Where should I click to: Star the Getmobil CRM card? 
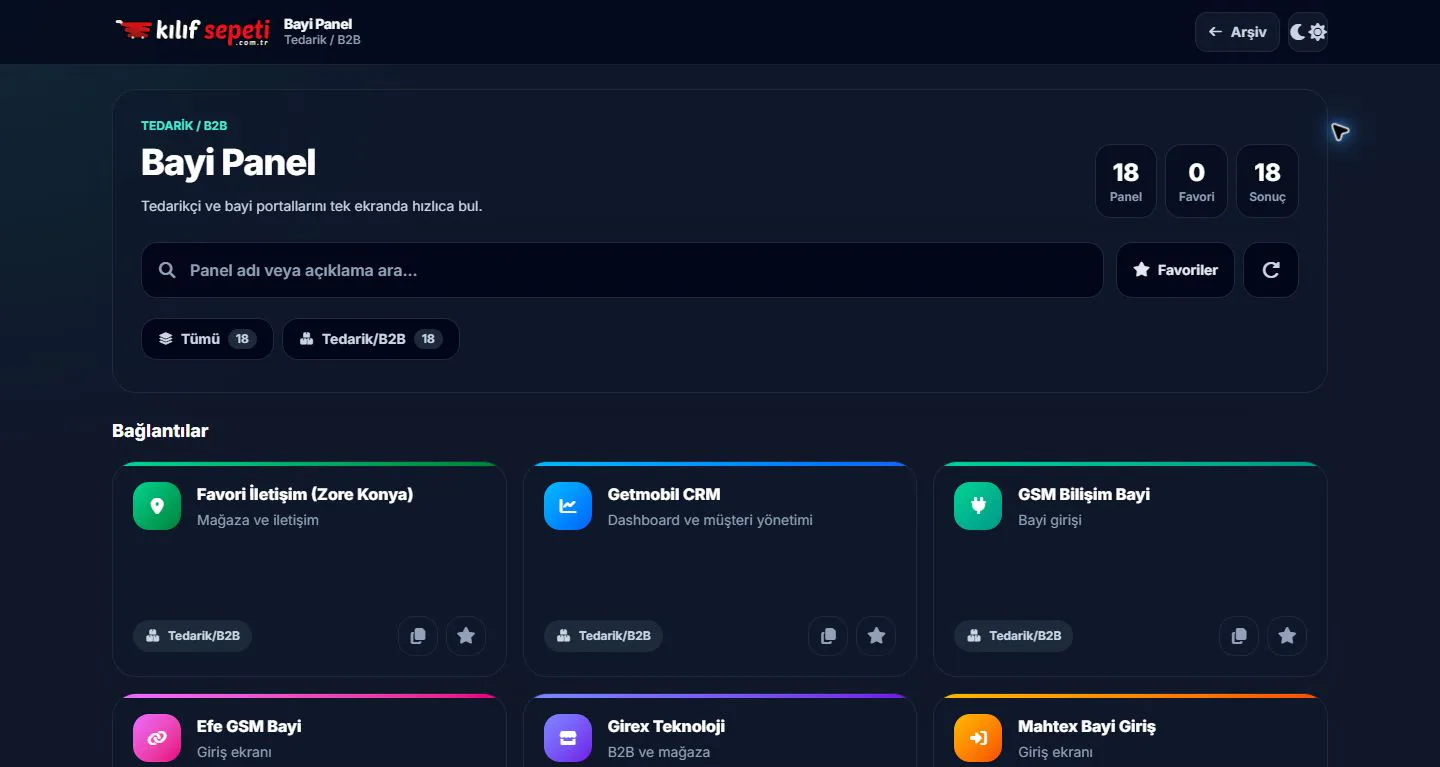coord(876,636)
